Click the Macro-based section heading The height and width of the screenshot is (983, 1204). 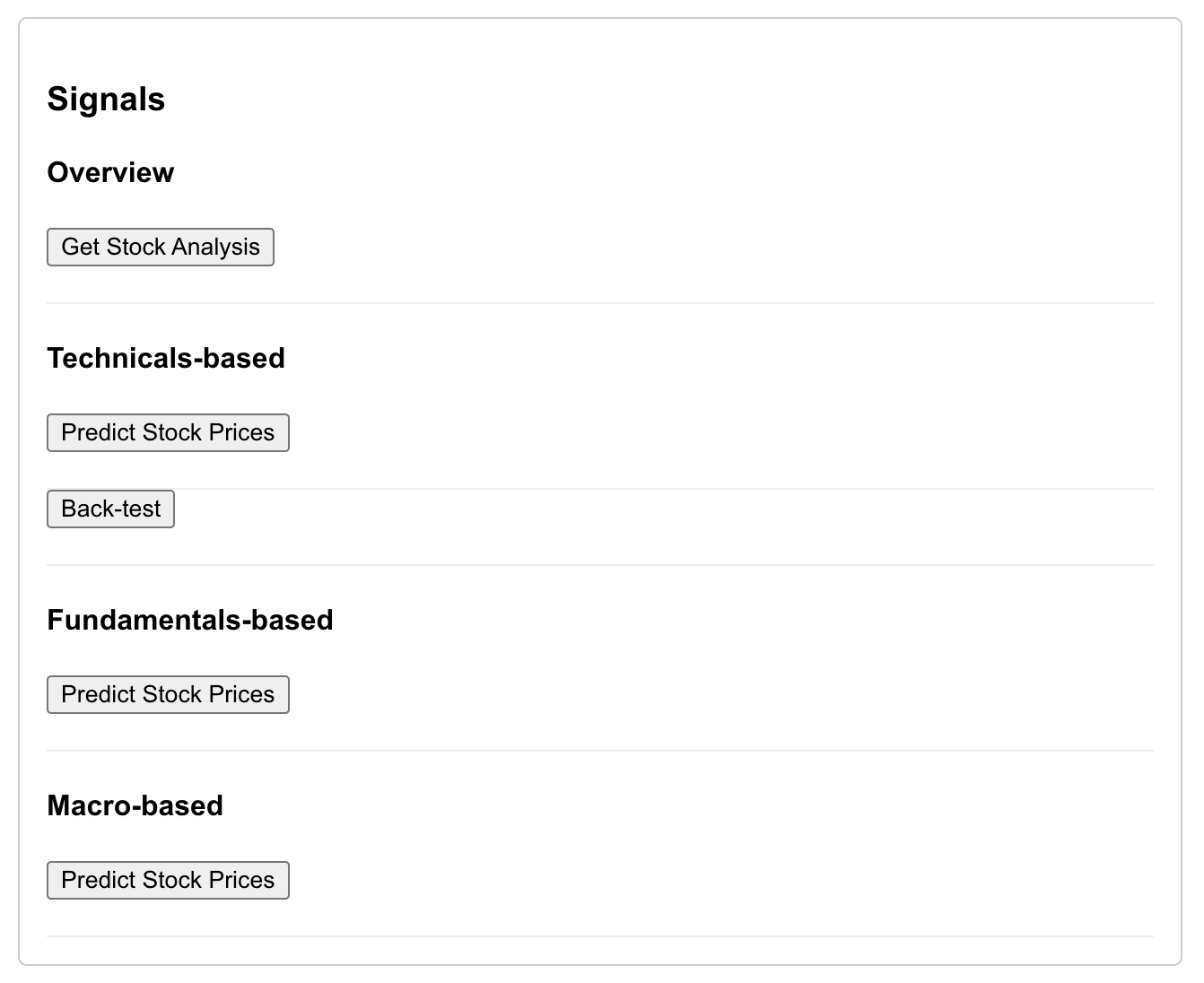(135, 805)
